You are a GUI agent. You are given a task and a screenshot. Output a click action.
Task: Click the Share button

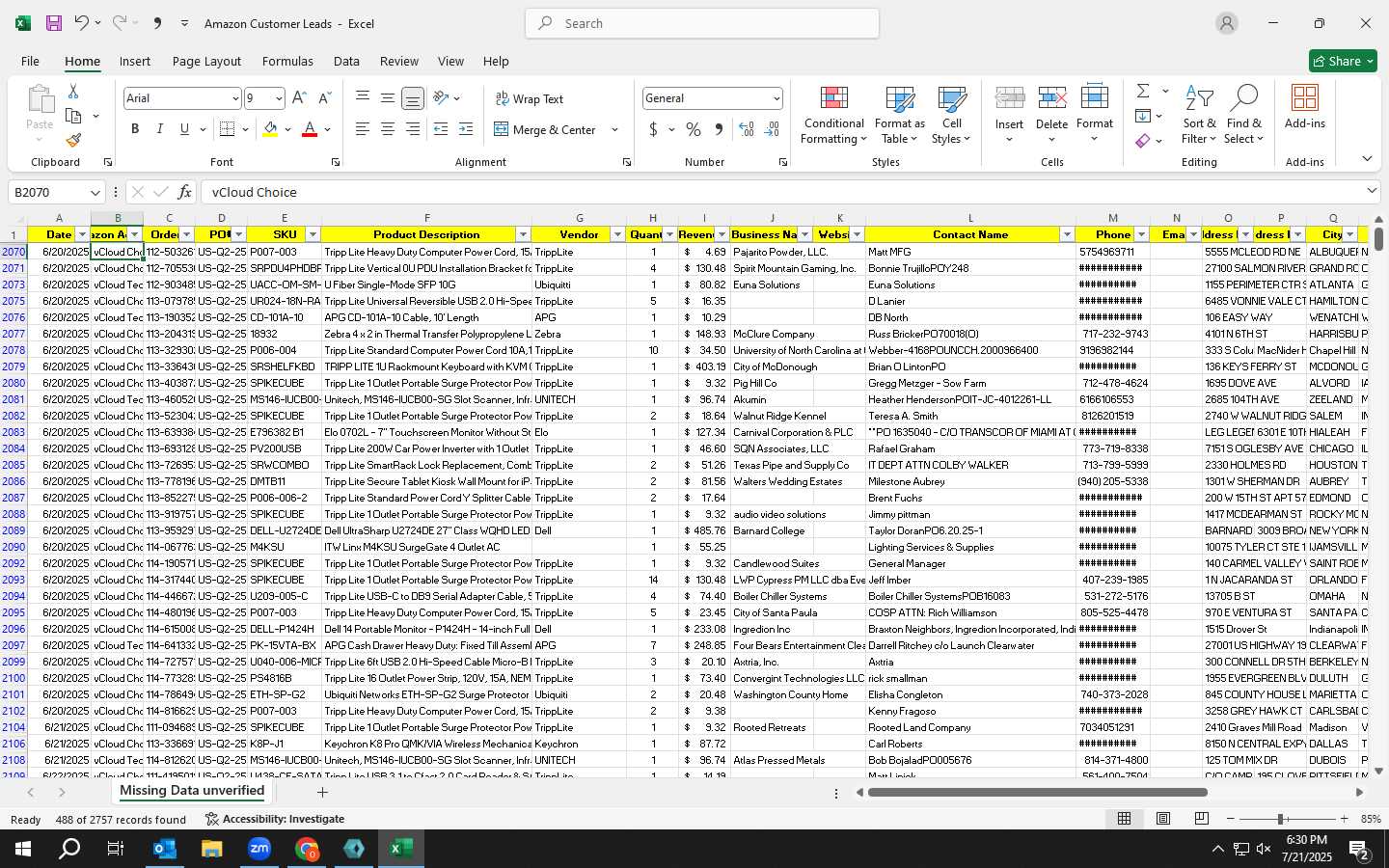pyautogui.click(x=1343, y=61)
